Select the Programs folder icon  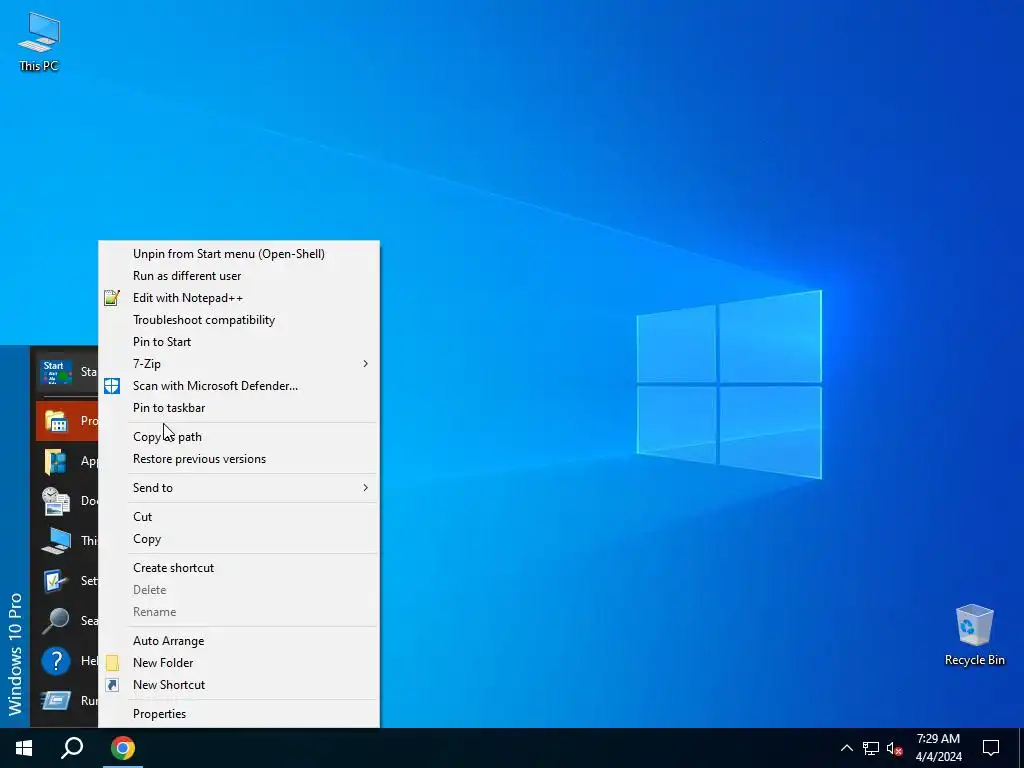(57, 421)
